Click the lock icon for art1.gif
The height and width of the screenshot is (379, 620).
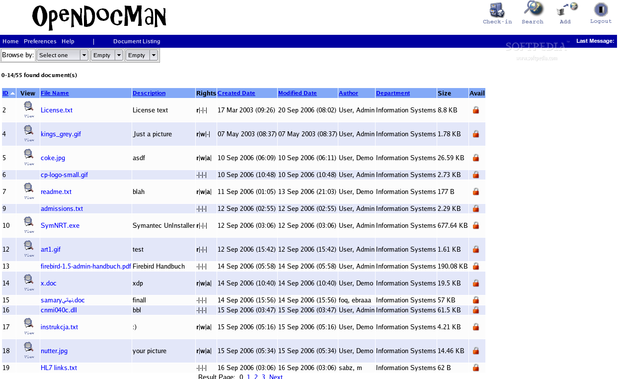tap(476, 249)
